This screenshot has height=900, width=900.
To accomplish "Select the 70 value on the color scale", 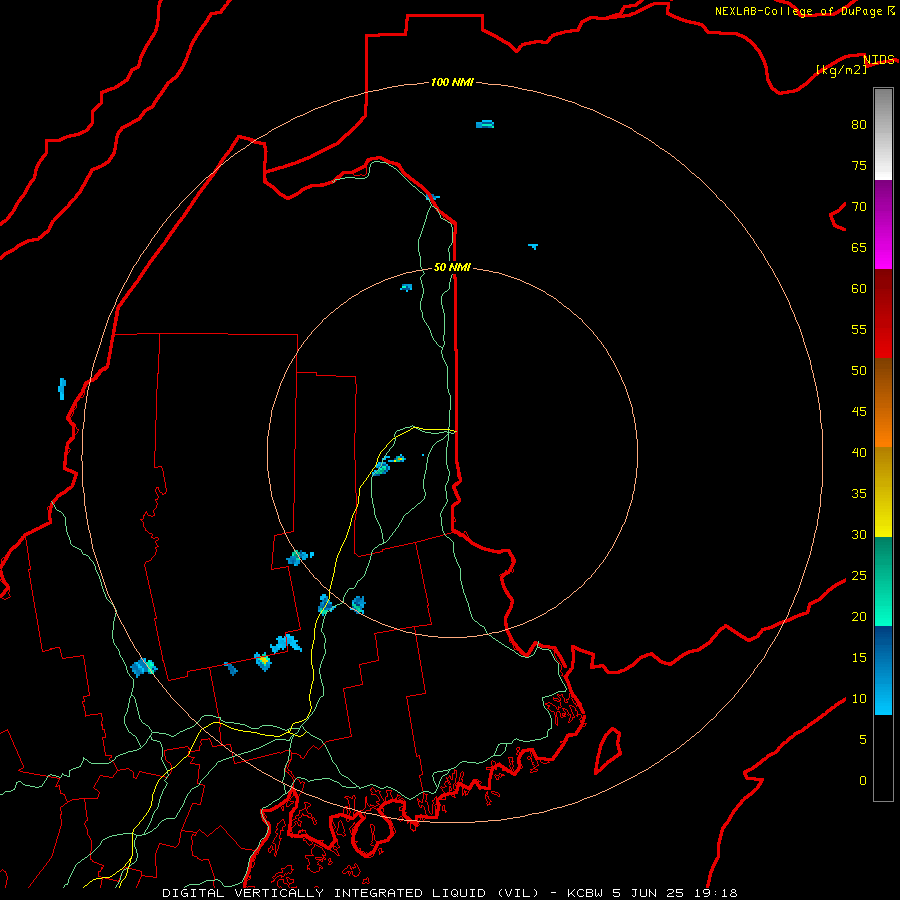I will pos(859,207).
